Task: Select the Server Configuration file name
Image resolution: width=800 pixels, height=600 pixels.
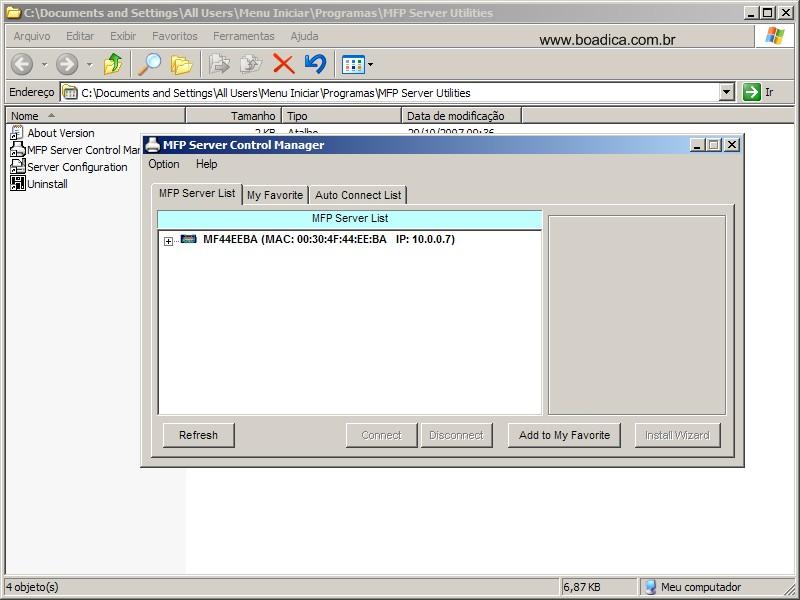Action: [77, 167]
